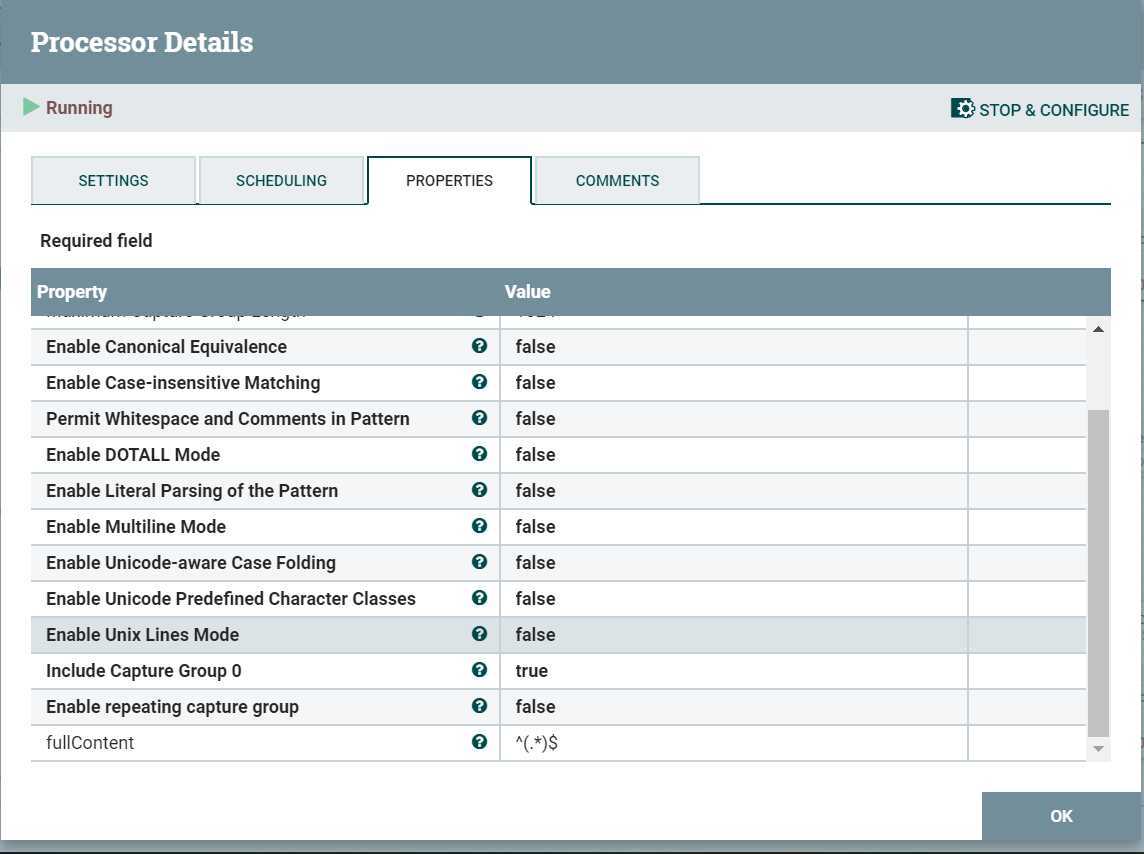Open the Scheduling tab

click(x=281, y=180)
